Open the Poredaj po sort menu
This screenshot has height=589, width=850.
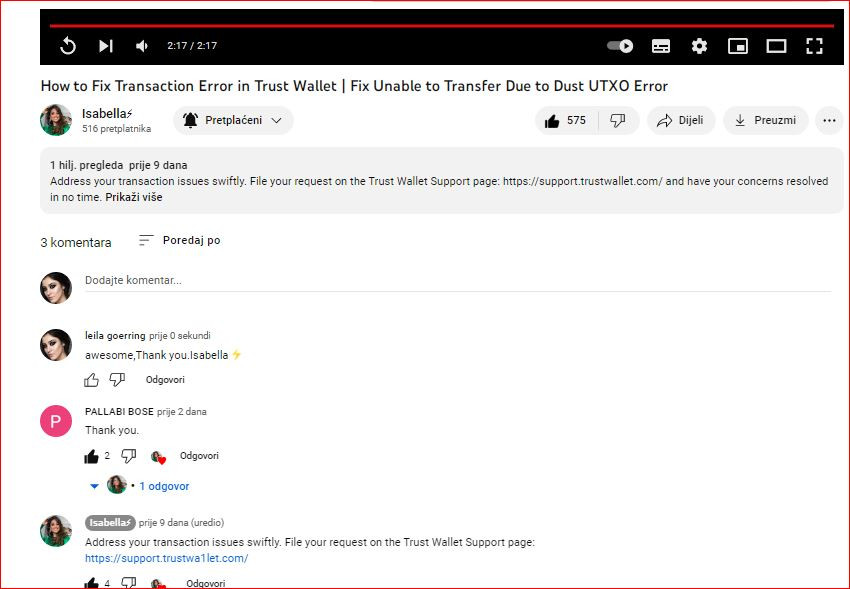(x=179, y=240)
